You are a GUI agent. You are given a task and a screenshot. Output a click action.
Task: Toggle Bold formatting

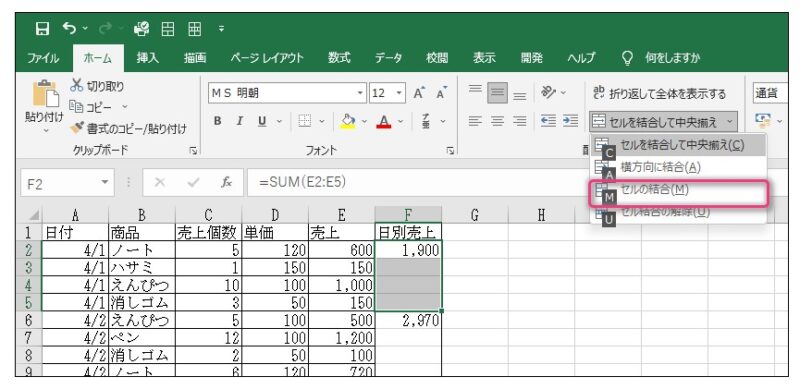(218, 121)
